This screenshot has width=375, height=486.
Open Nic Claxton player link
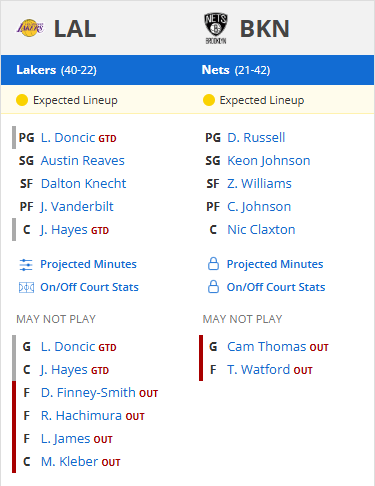tap(261, 230)
